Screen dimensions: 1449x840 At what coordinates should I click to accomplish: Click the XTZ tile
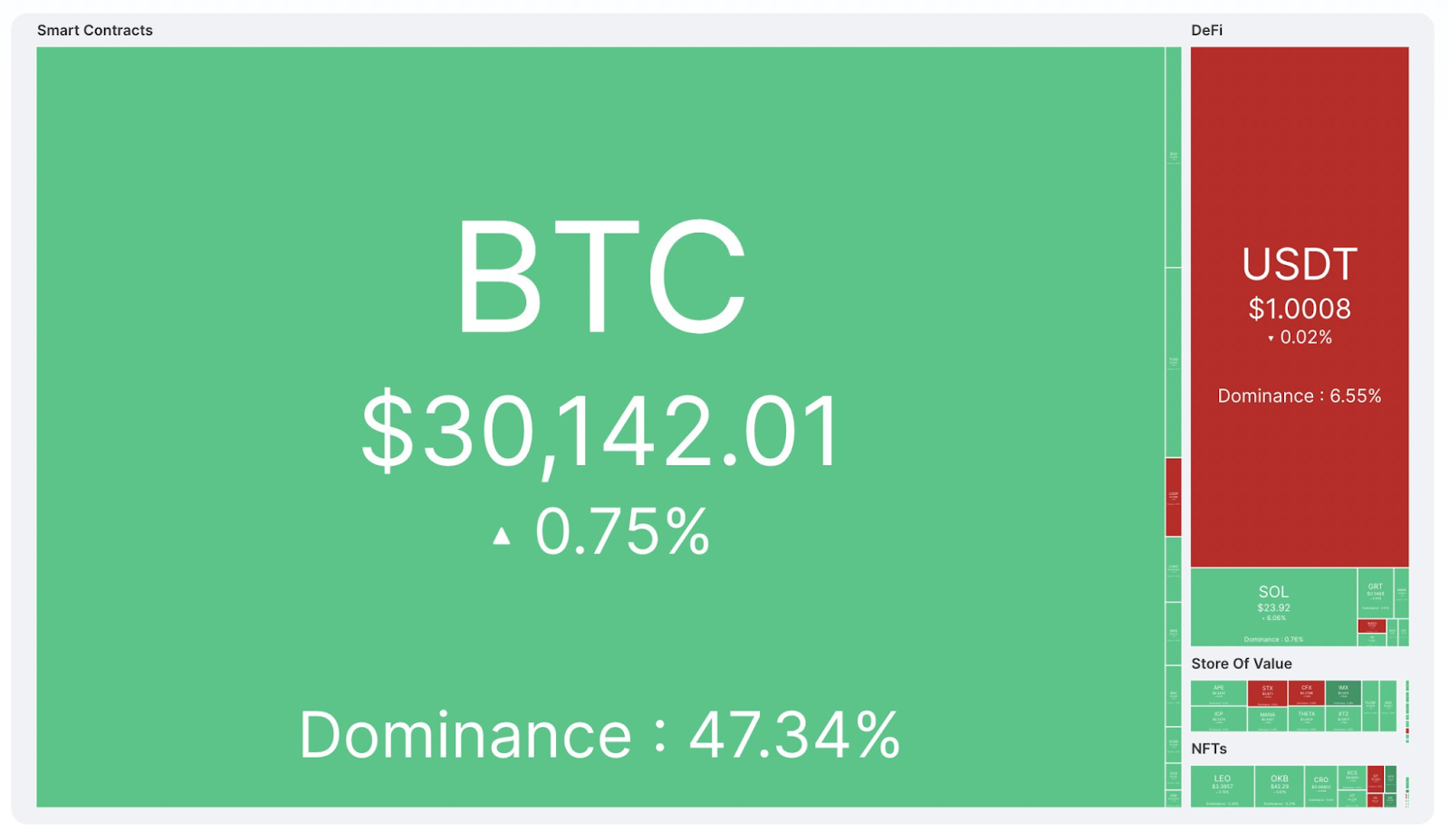coord(1343,720)
